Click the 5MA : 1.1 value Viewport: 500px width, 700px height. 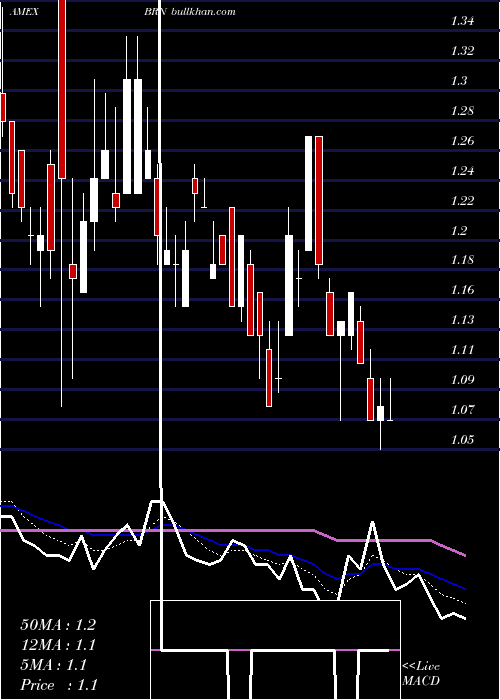(x=54, y=665)
